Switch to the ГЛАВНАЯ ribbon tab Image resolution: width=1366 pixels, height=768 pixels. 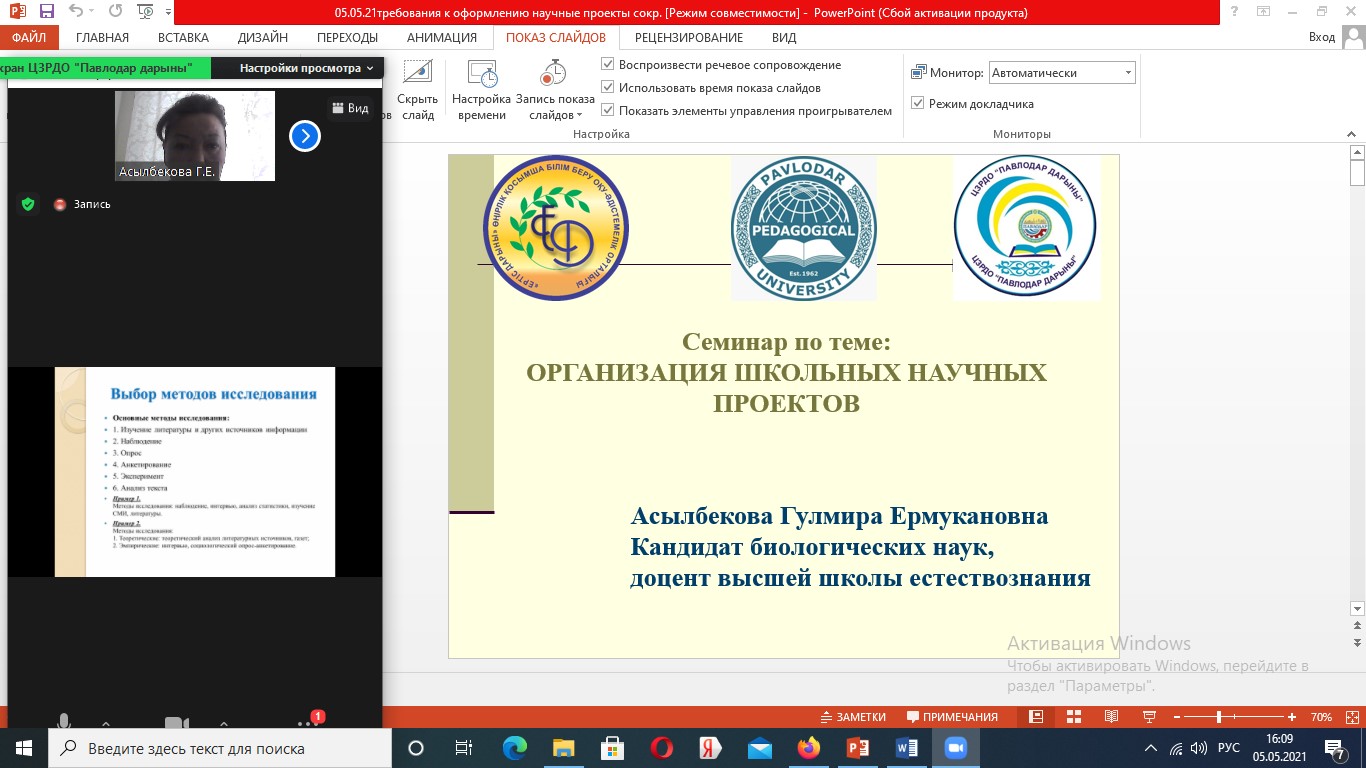click(x=102, y=38)
